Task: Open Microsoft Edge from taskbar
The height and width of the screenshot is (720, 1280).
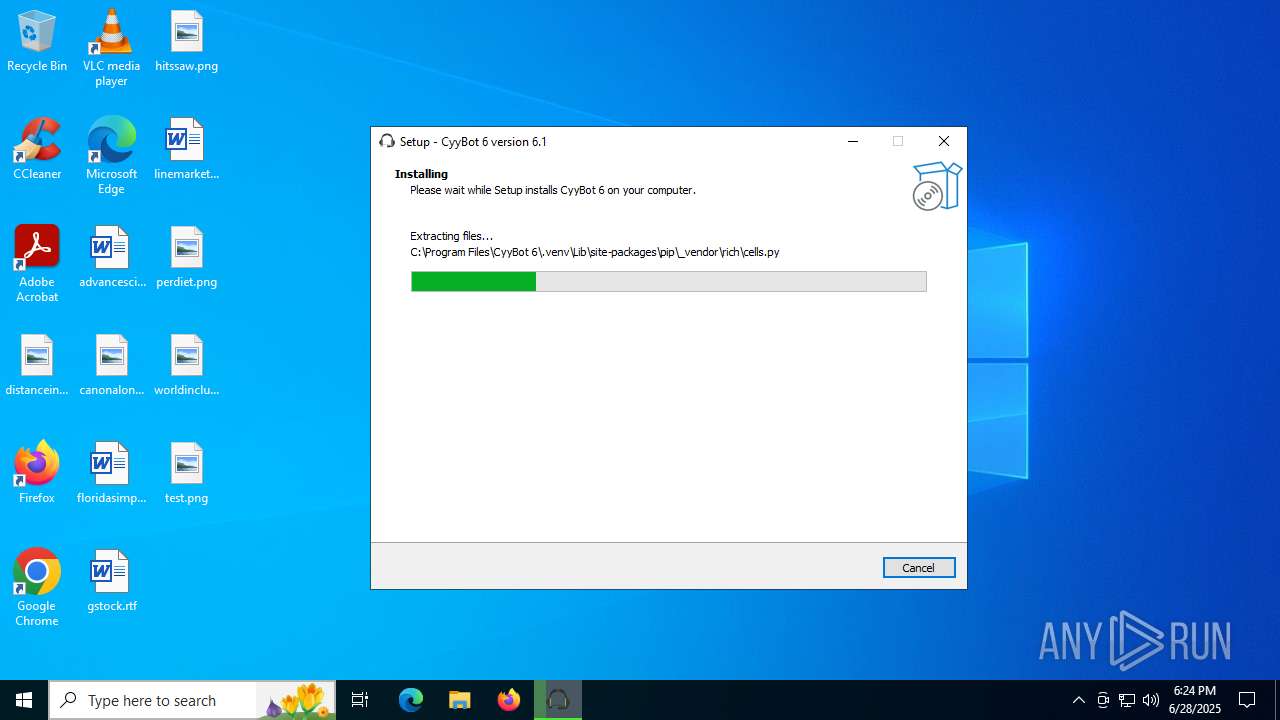Action: [411, 700]
